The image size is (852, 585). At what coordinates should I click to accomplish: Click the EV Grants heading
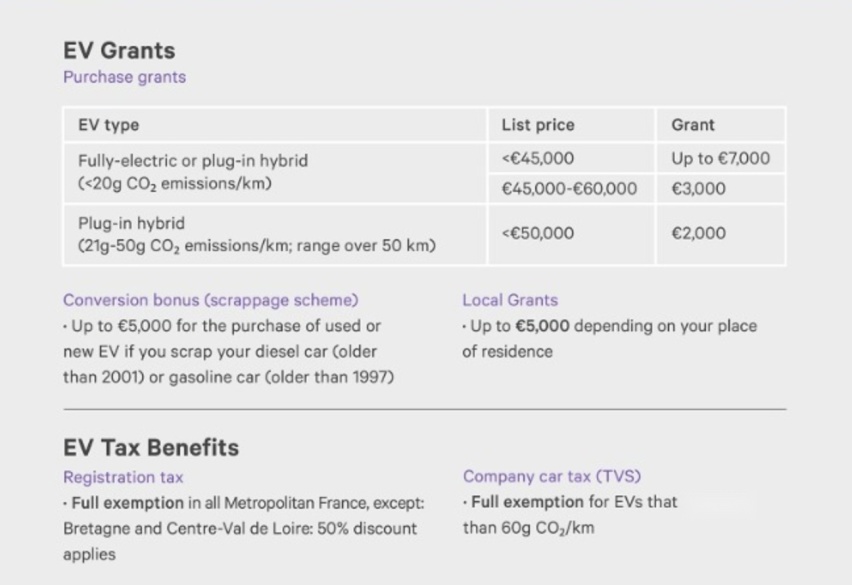coord(119,51)
